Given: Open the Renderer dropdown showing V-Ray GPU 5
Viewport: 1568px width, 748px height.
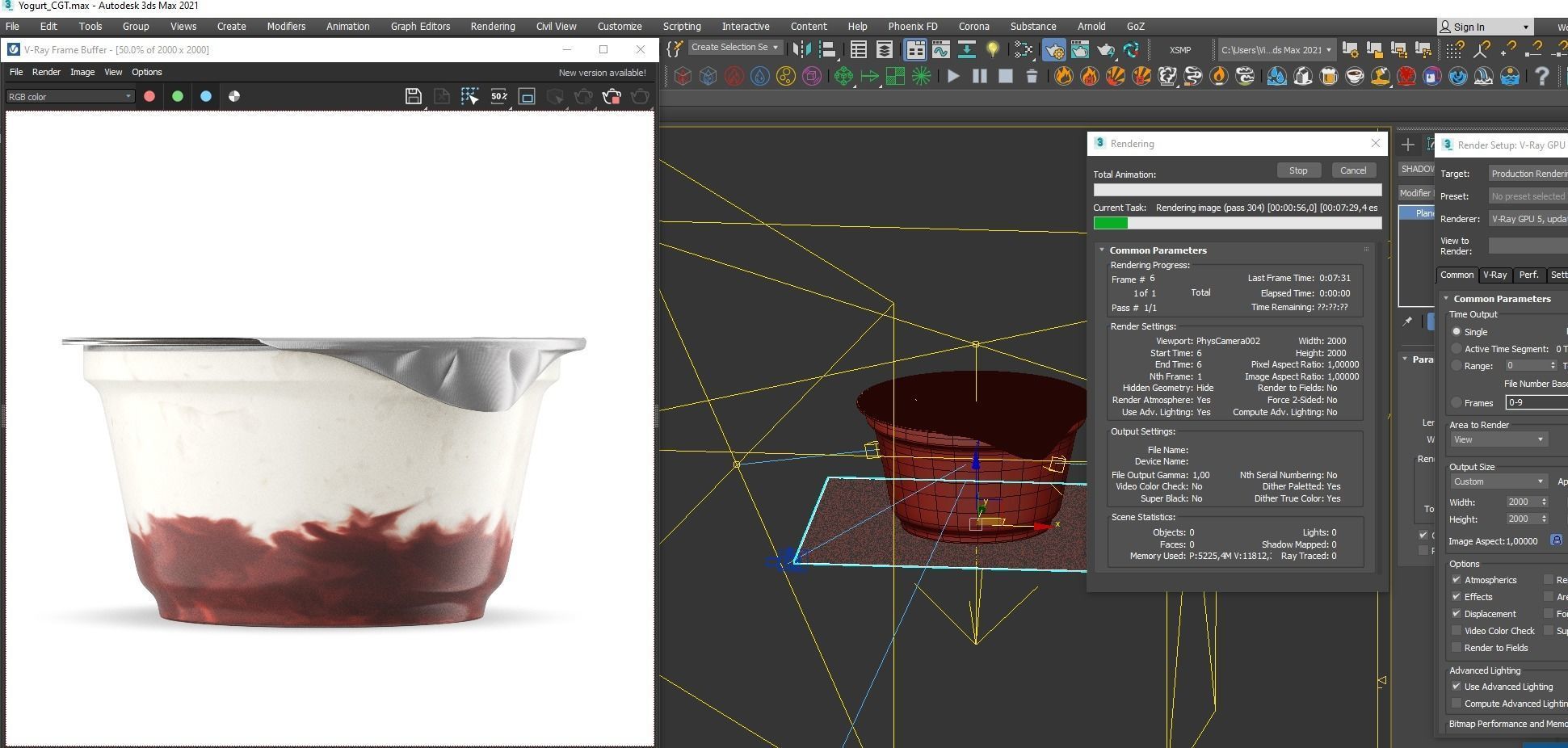Looking at the screenshot, I should (1528, 219).
